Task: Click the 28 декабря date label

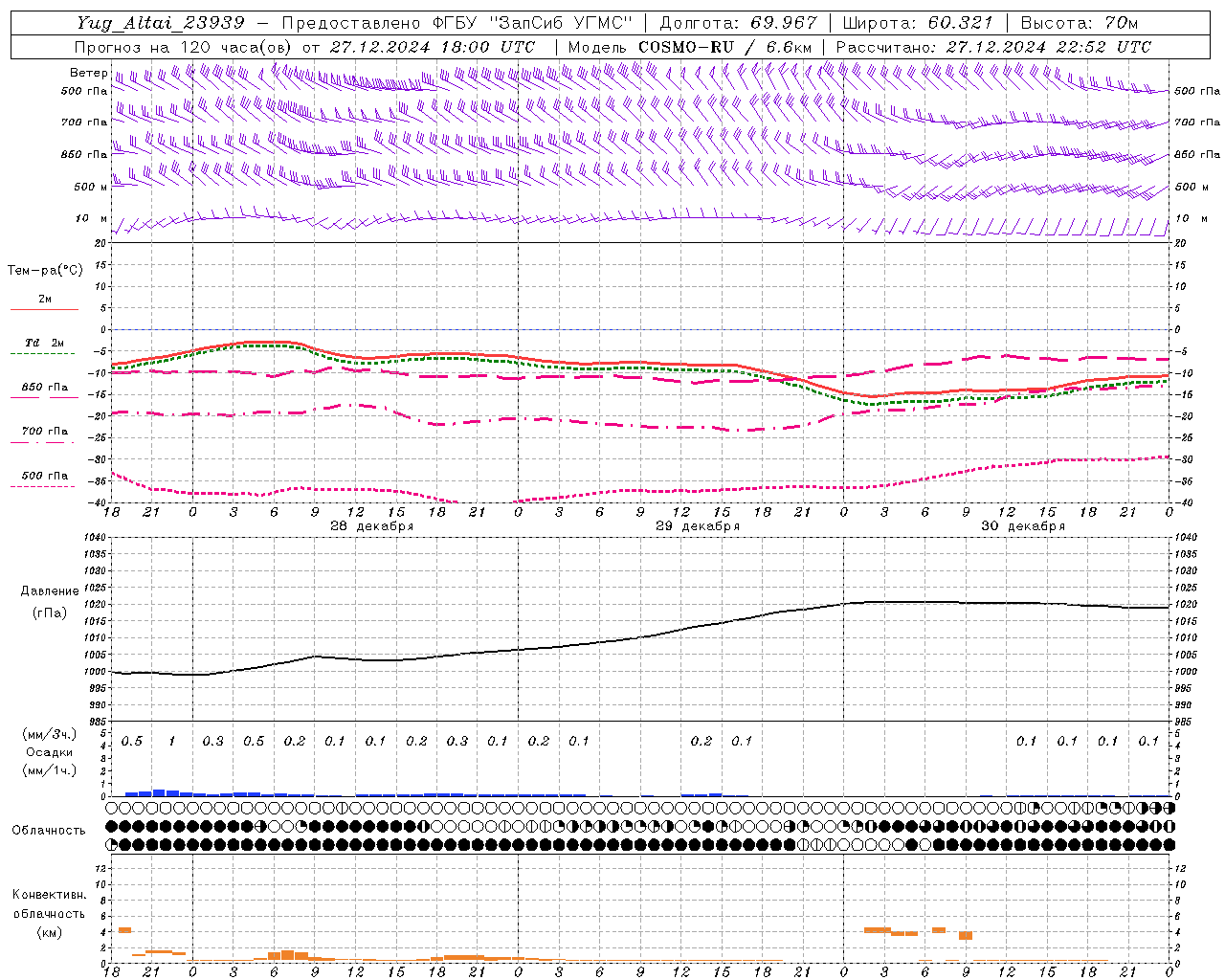Action: [x=371, y=526]
